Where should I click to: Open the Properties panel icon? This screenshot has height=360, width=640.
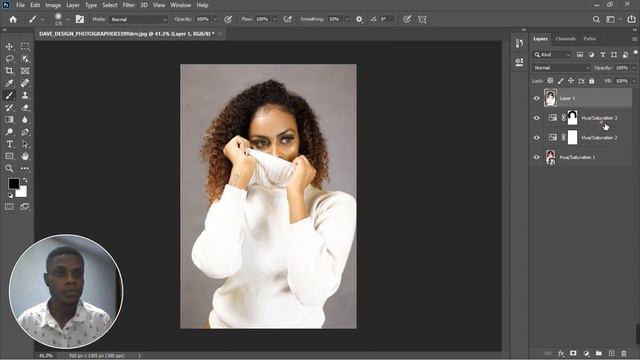[x=519, y=62]
